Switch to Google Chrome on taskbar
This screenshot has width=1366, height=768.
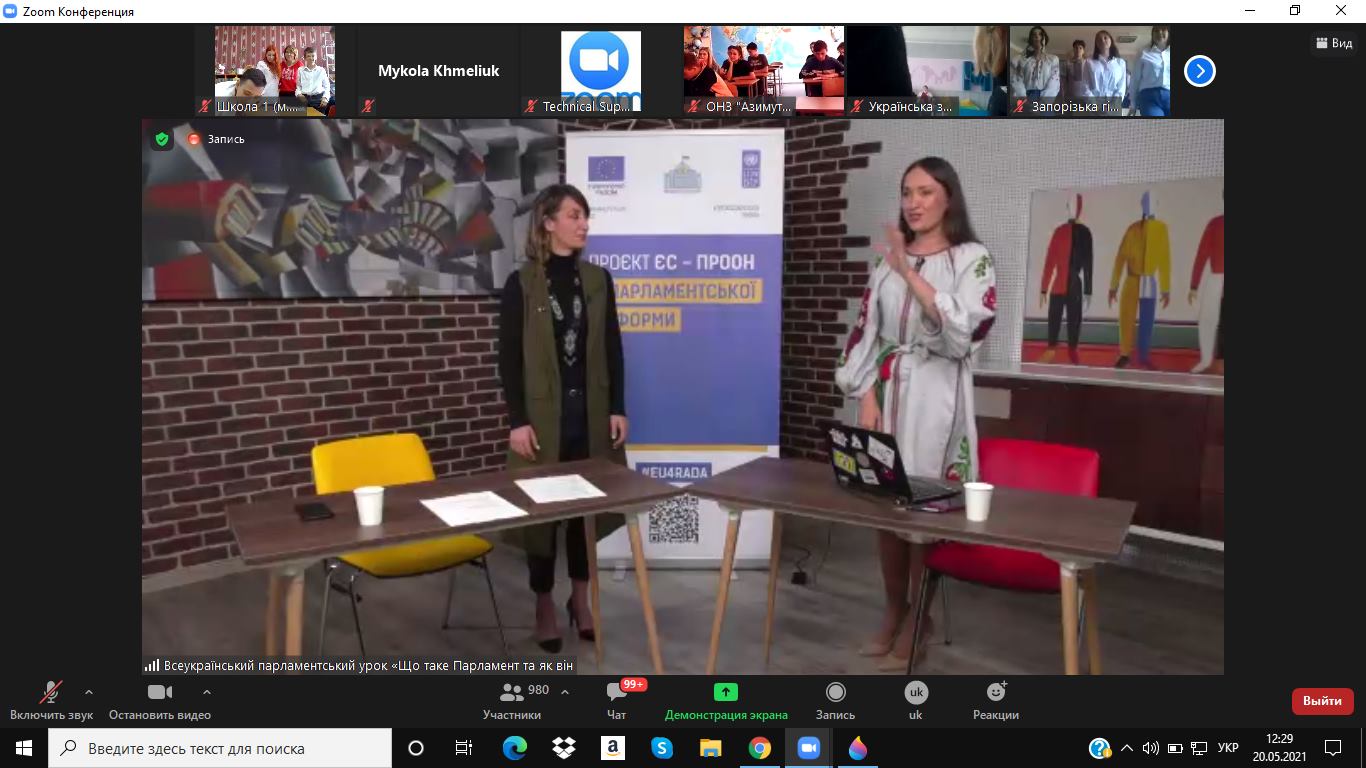click(759, 748)
